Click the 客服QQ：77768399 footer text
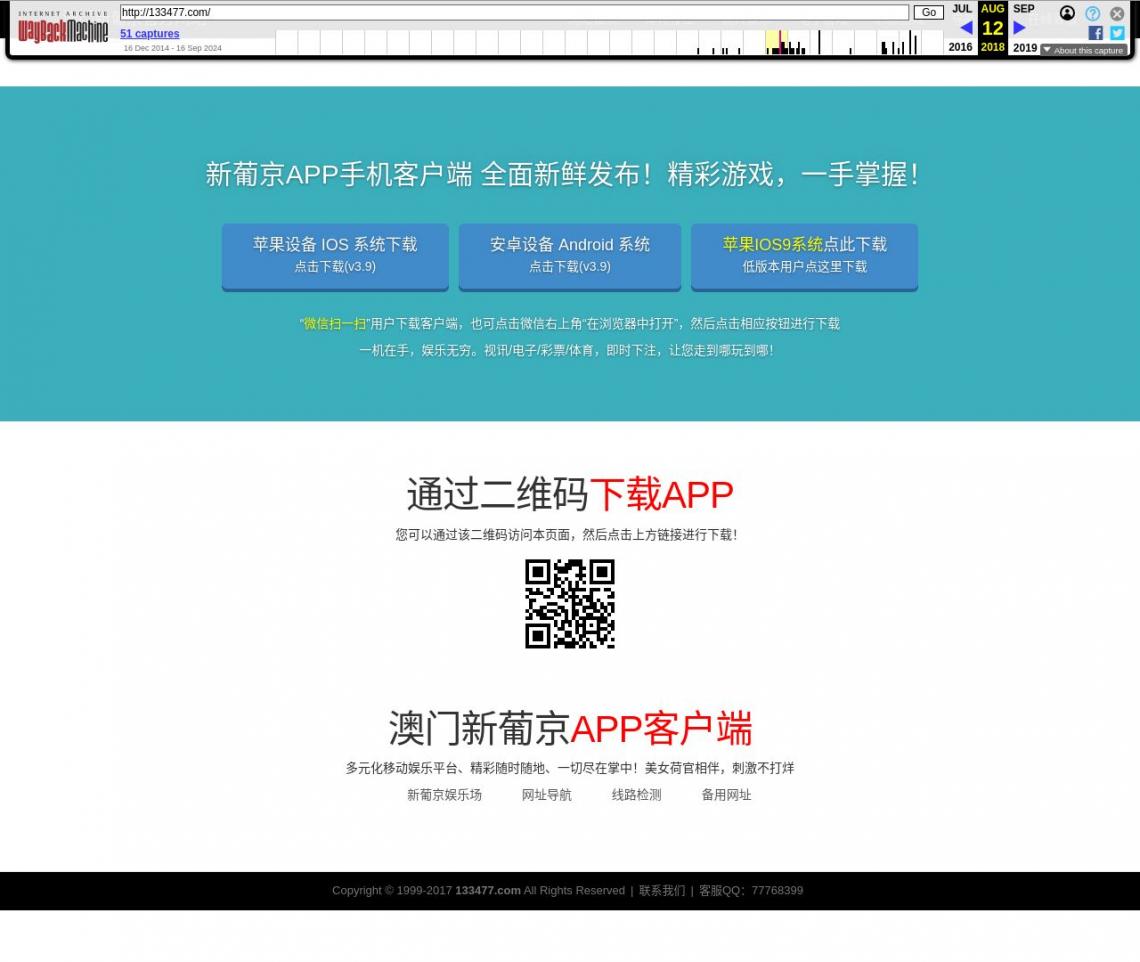 (x=751, y=891)
